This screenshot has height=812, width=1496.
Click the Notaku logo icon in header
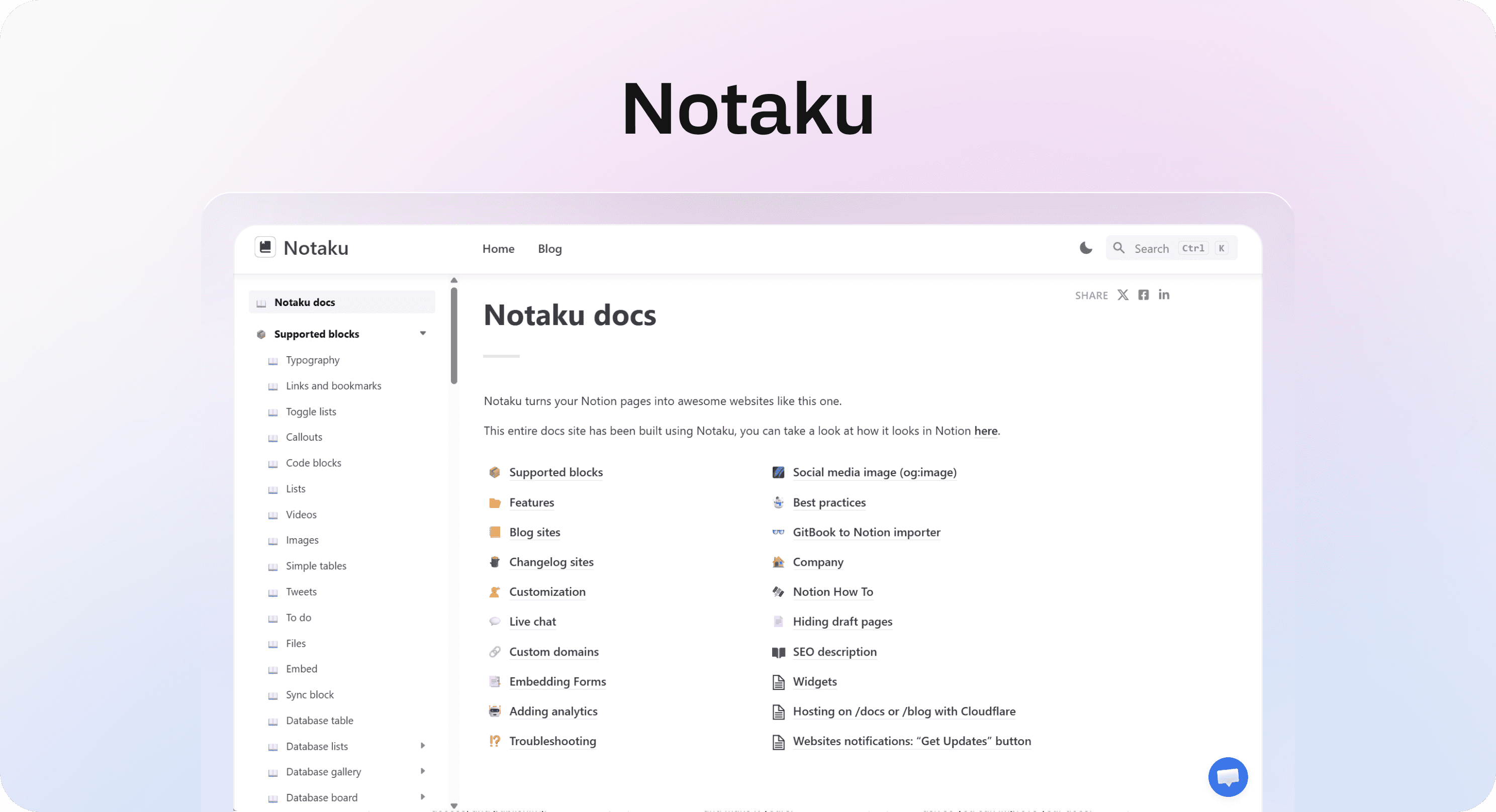(265, 247)
